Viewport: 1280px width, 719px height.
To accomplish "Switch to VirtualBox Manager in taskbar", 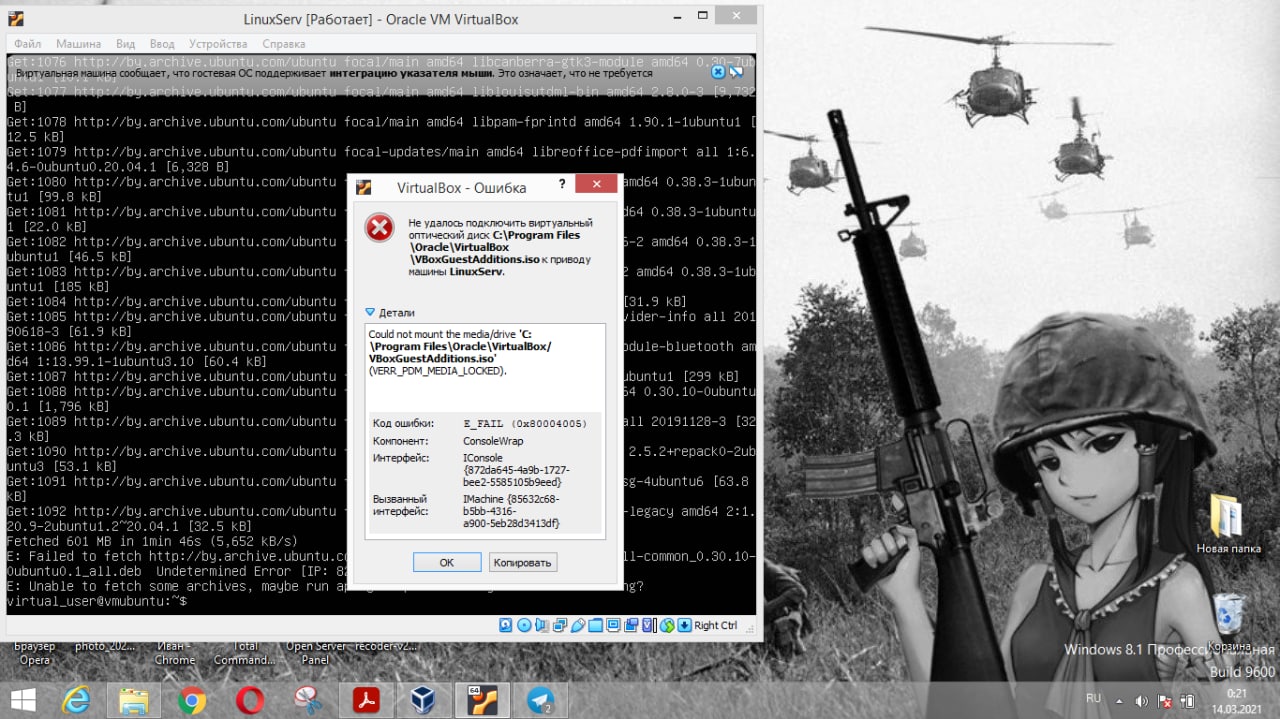I will [x=424, y=699].
